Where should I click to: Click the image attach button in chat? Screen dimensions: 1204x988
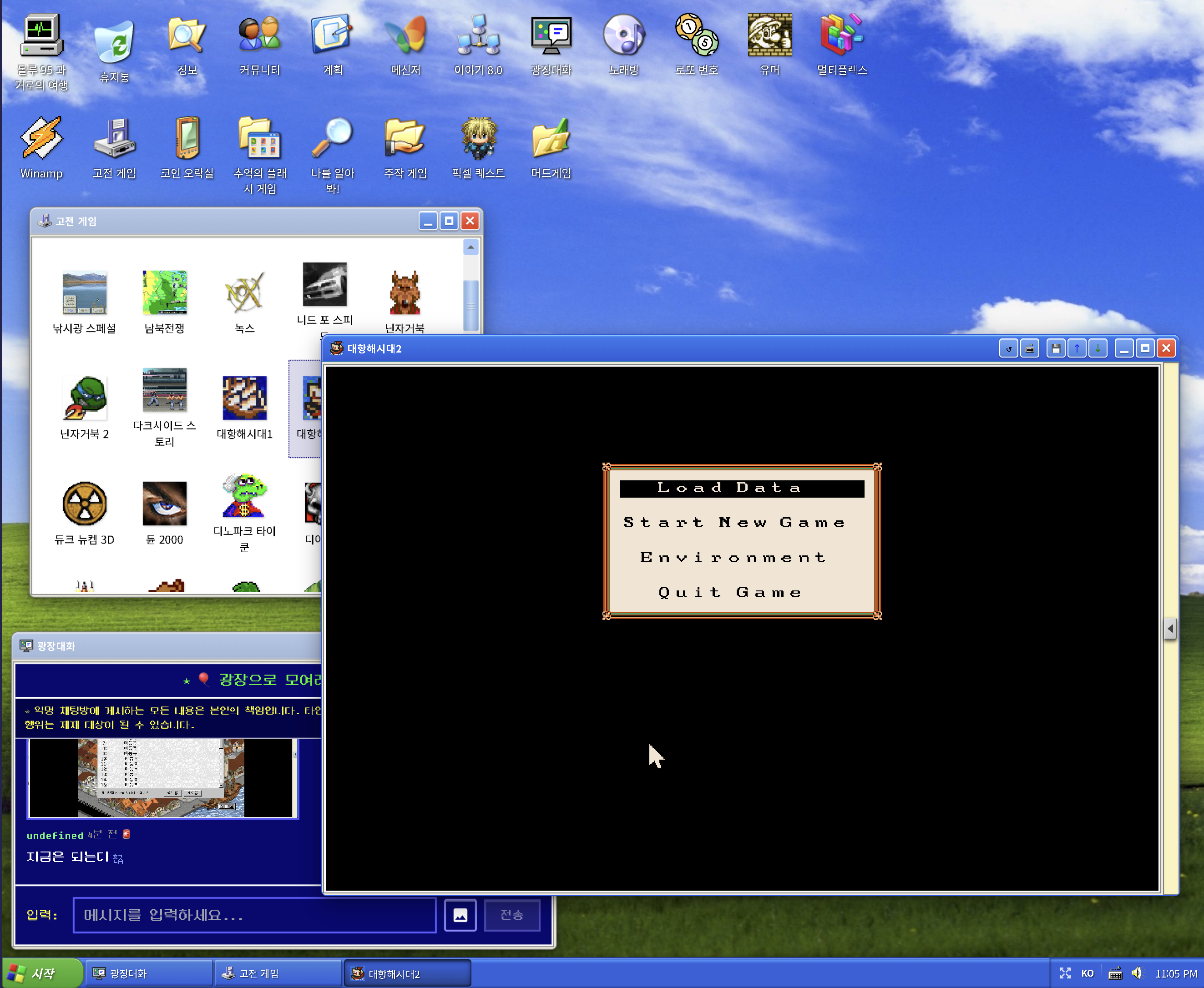tap(460, 915)
